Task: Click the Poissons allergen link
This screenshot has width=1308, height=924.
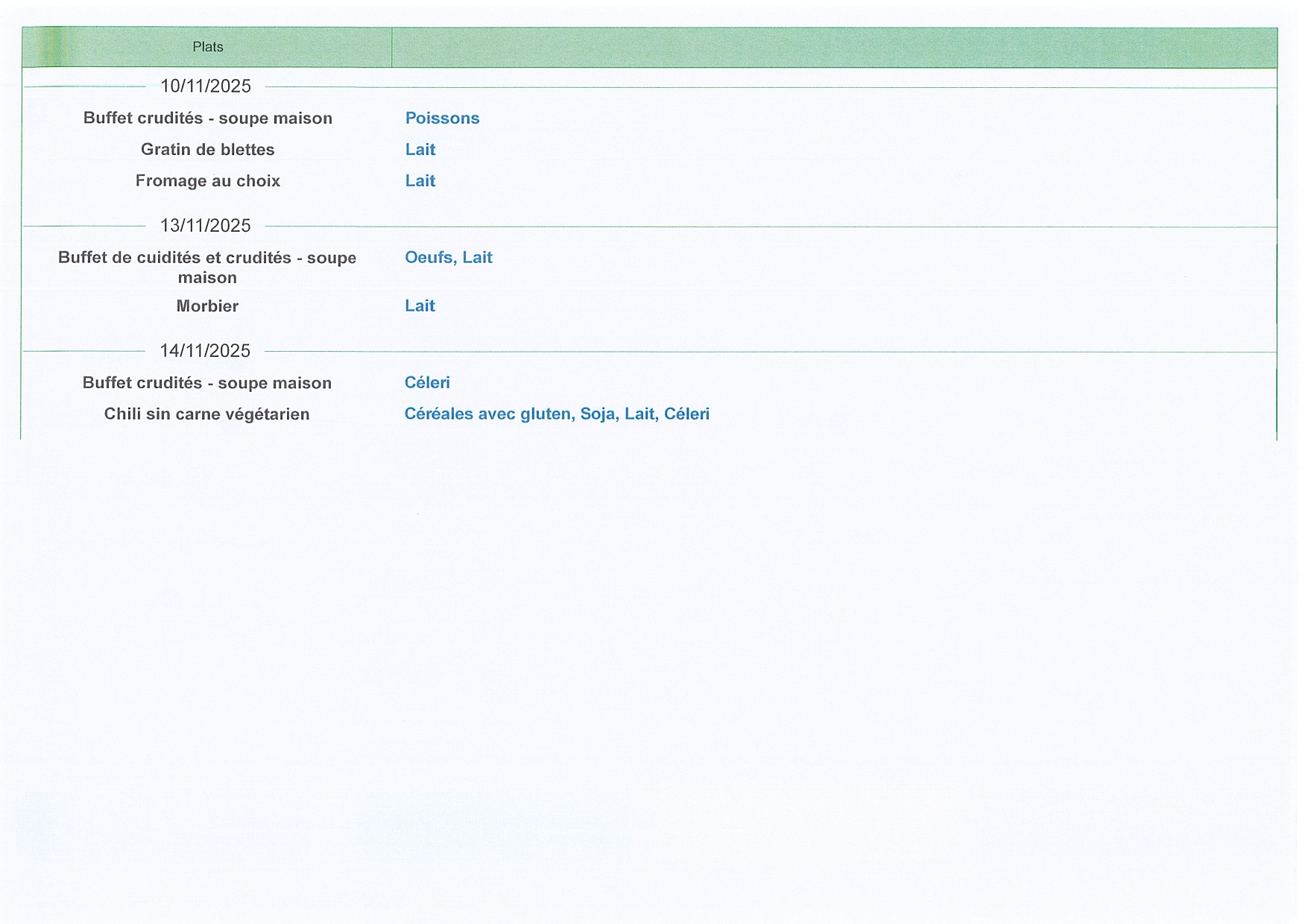Action: pyautogui.click(x=442, y=118)
